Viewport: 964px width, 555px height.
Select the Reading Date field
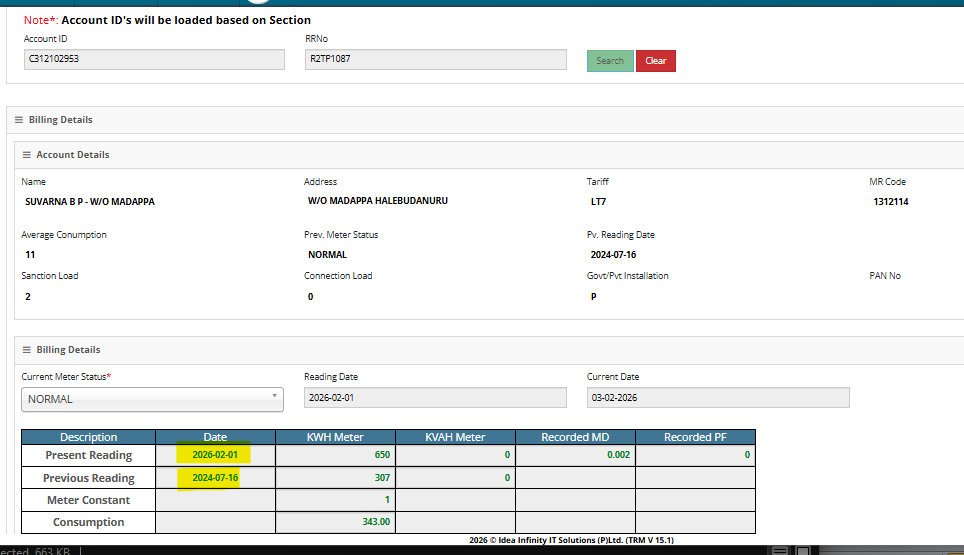[435, 398]
